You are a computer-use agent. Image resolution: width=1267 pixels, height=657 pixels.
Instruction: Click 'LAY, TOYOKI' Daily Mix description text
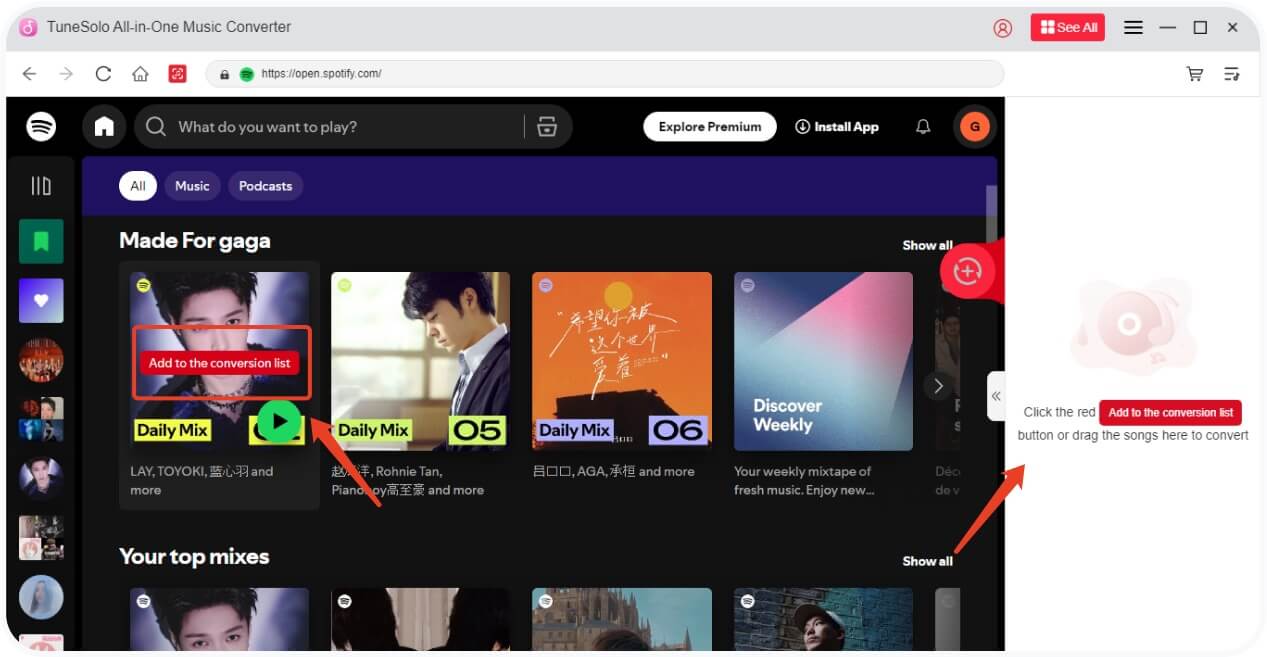click(202, 481)
